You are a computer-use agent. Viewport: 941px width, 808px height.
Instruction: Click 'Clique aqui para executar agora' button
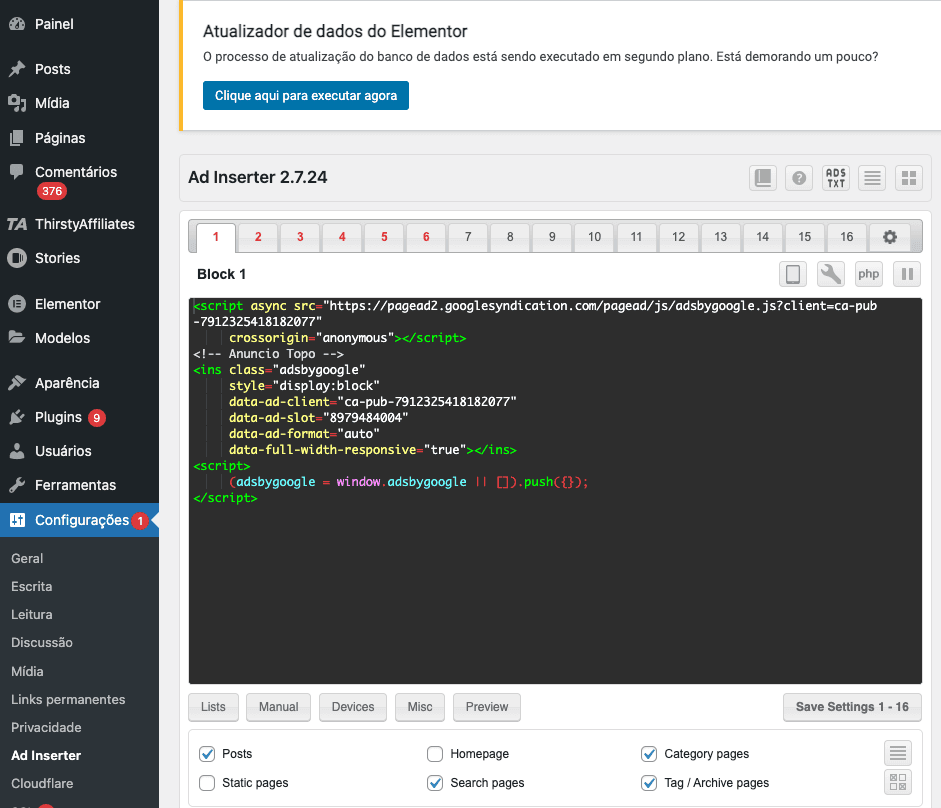305,95
